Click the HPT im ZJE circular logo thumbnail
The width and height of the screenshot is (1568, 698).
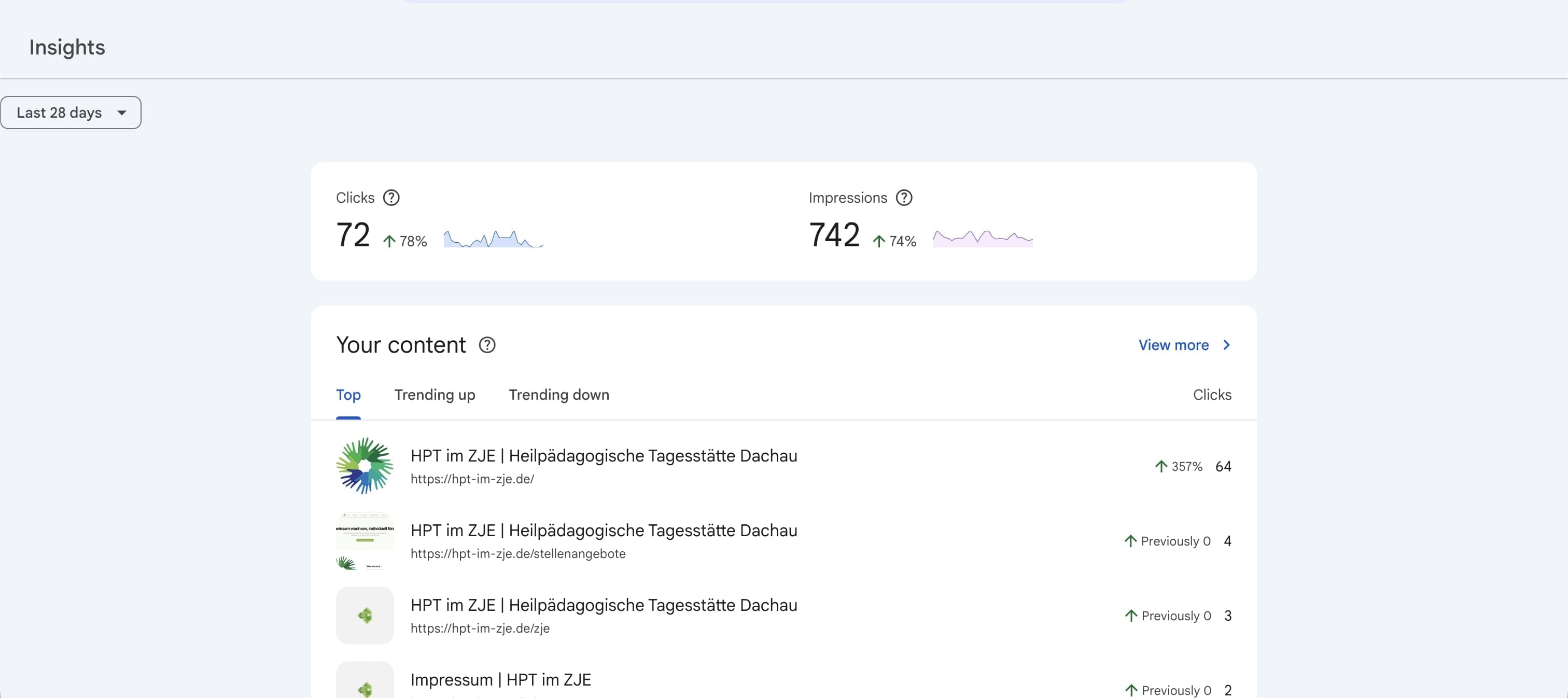click(364, 466)
